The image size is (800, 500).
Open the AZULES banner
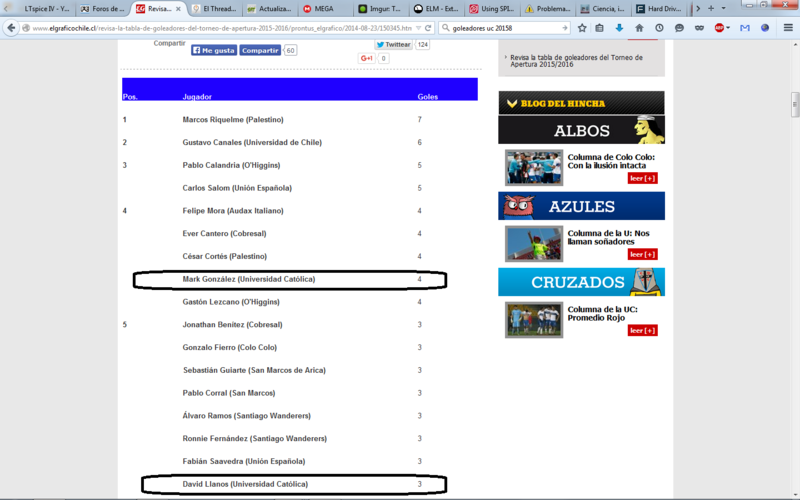581,206
